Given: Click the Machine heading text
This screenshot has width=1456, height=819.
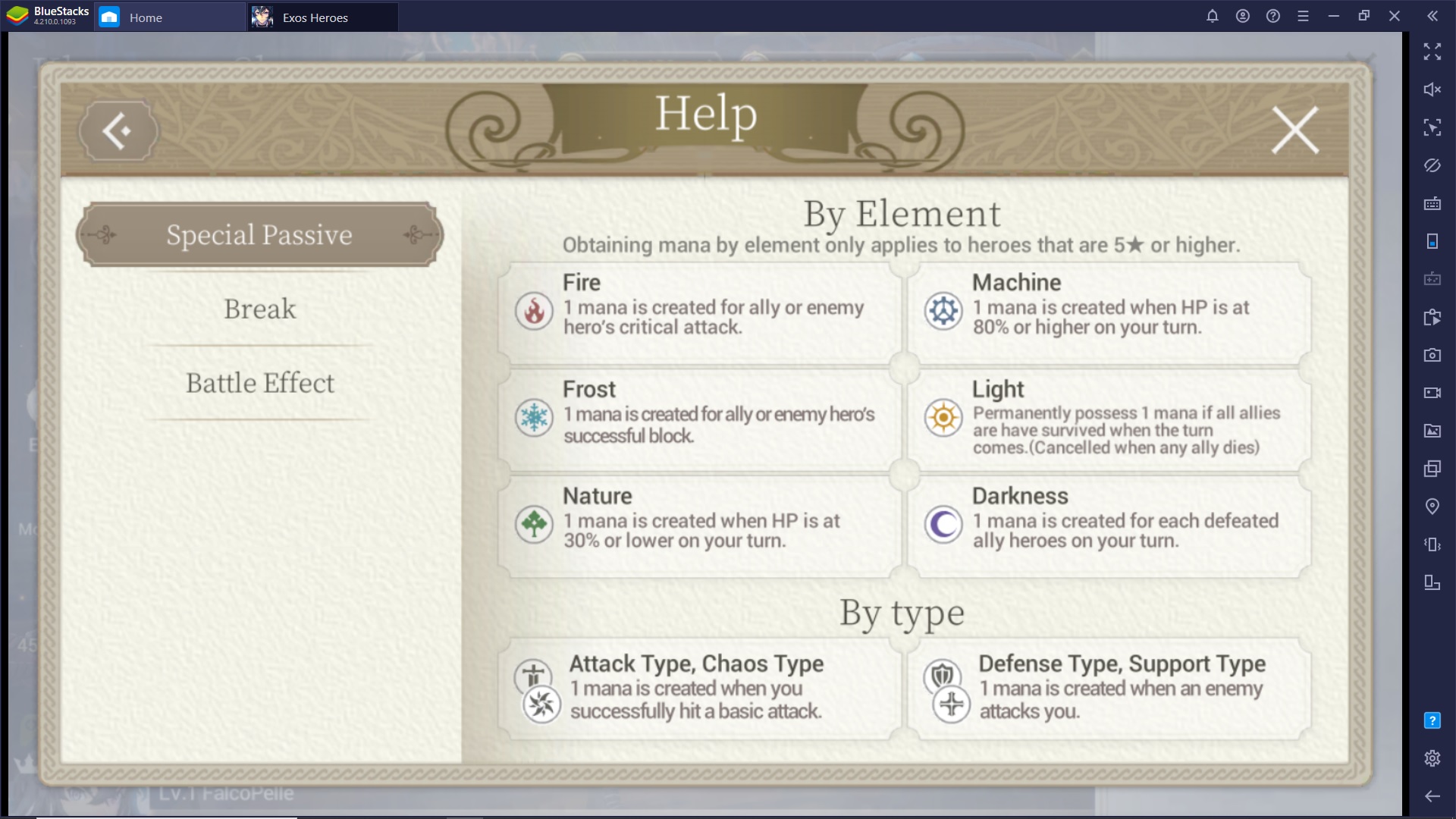Looking at the screenshot, I should point(1016,282).
